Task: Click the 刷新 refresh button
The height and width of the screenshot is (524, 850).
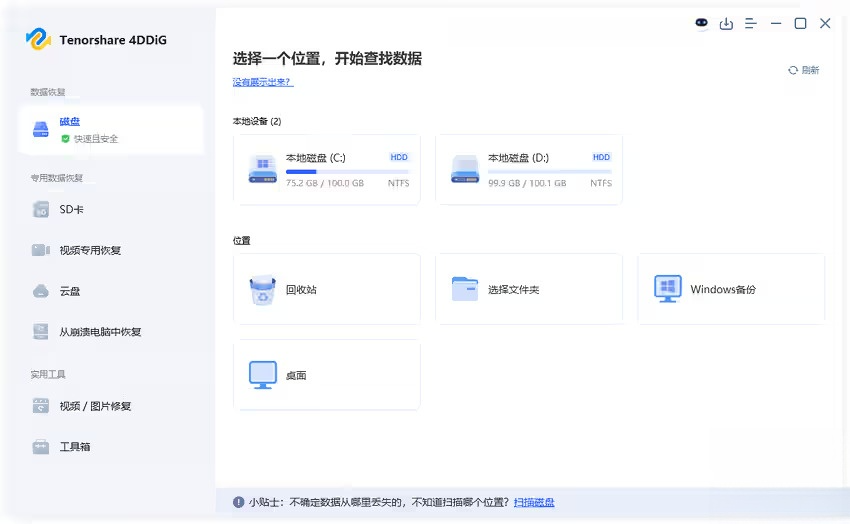Action: [803, 70]
